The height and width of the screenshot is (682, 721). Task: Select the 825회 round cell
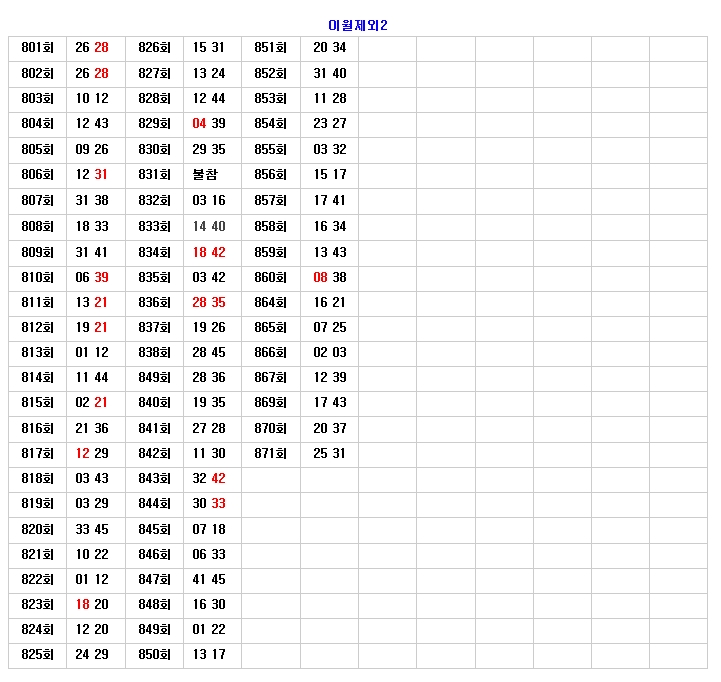coord(37,655)
